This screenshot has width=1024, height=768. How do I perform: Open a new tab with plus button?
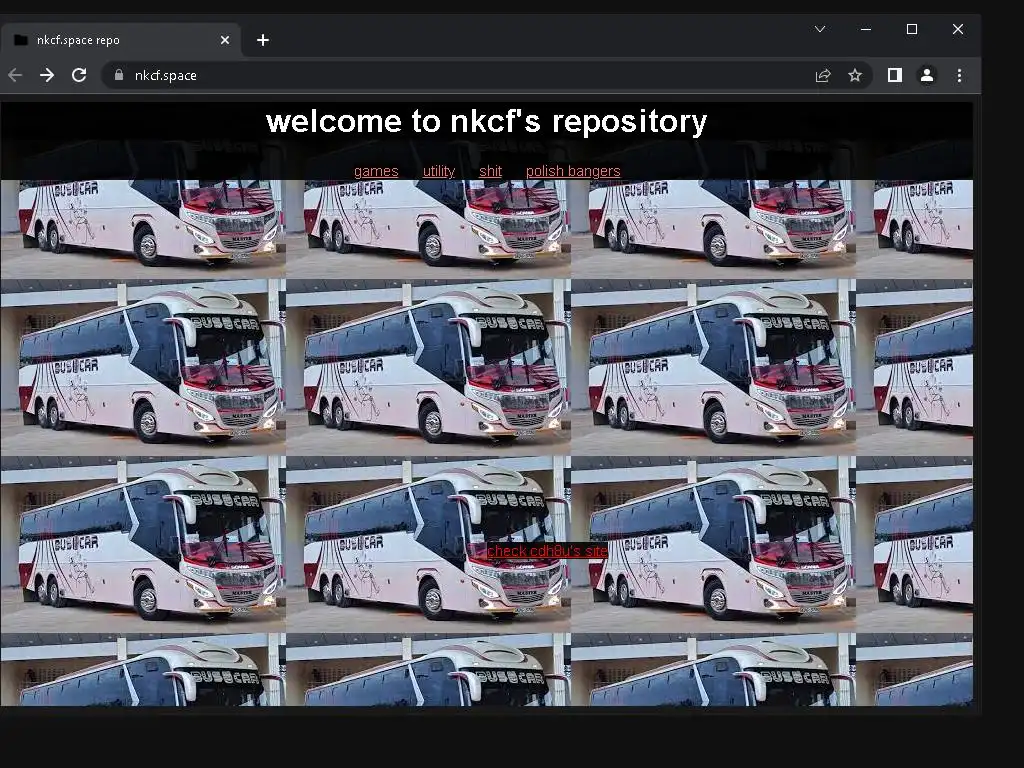[263, 40]
